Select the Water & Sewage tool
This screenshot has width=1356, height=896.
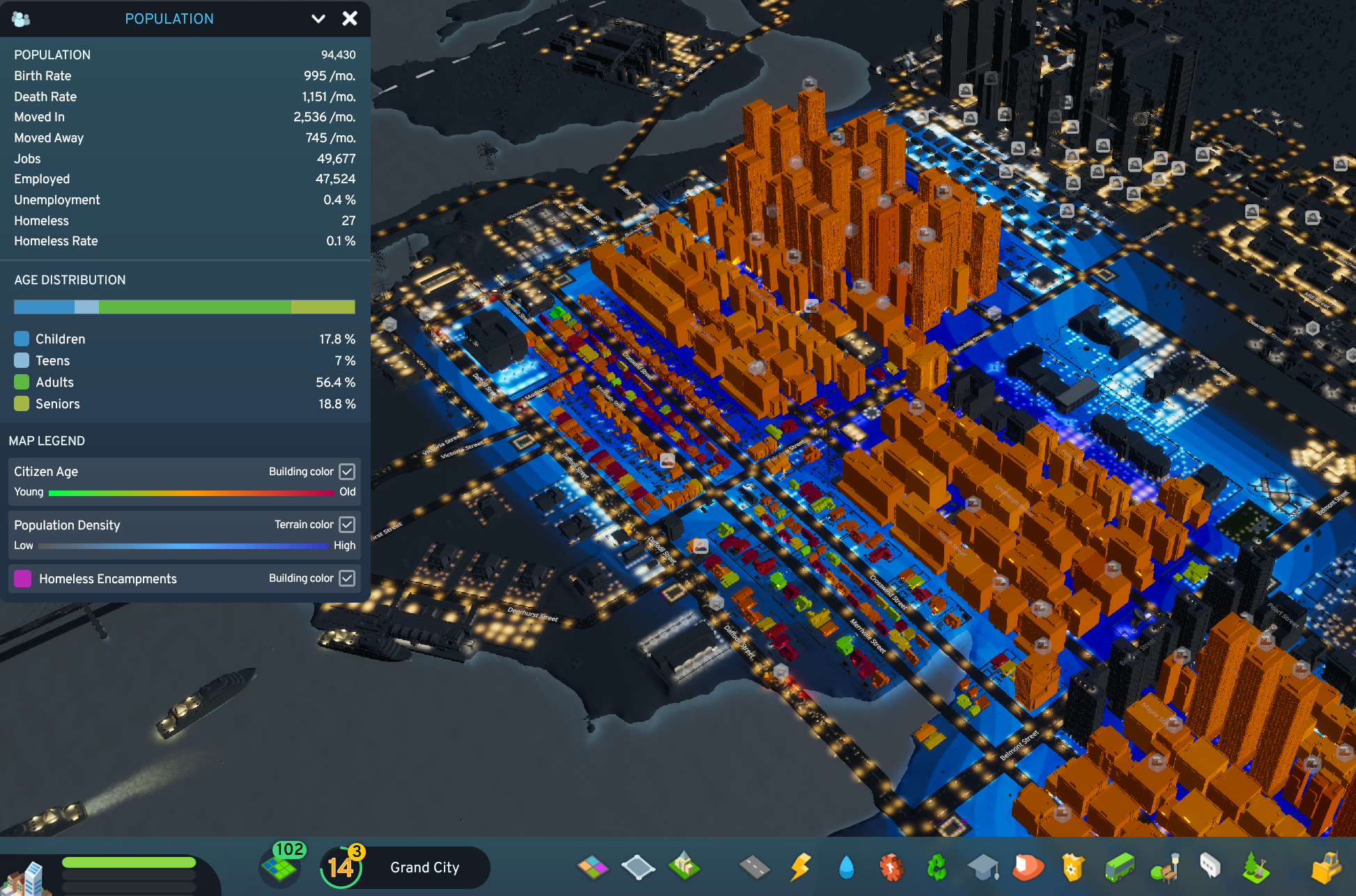tap(846, 867)
